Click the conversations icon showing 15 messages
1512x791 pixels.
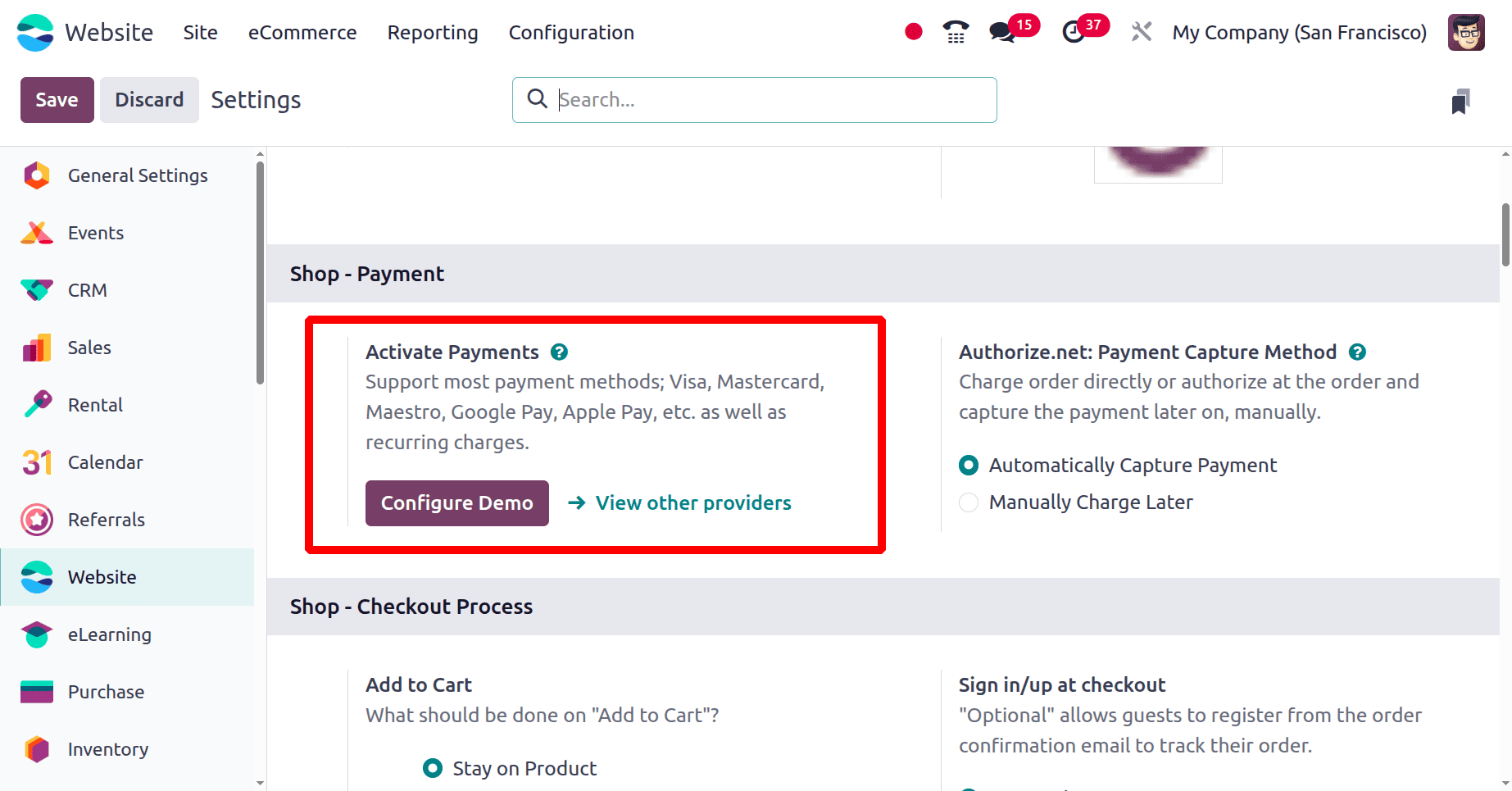click(1001, 32)
